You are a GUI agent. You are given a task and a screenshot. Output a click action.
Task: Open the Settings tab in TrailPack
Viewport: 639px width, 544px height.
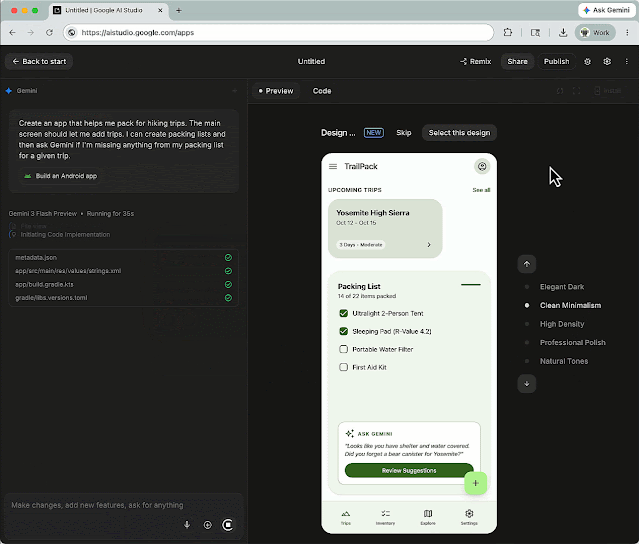click(x=469, y=517)
